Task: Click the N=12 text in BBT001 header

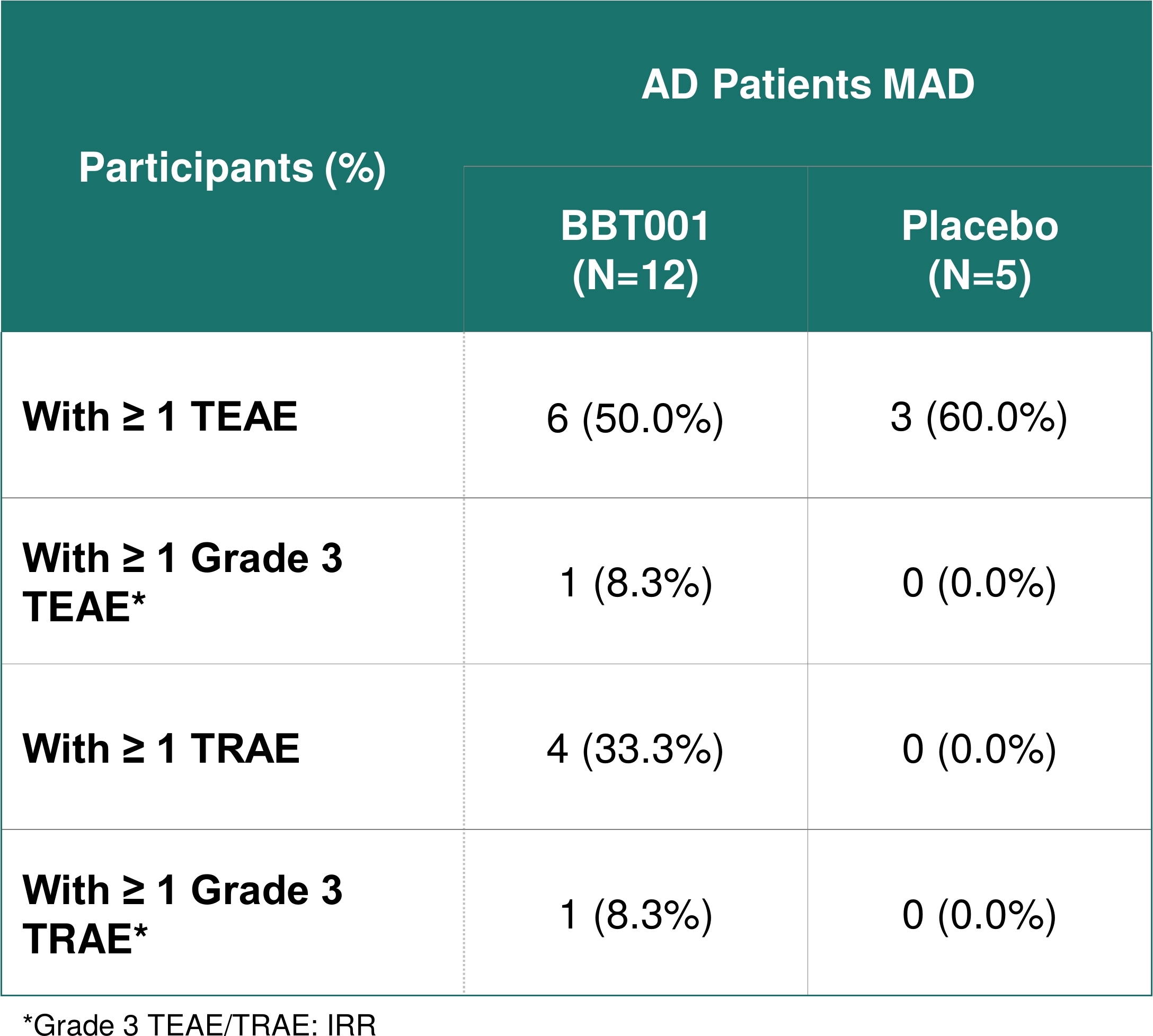Action: point(636,275)
